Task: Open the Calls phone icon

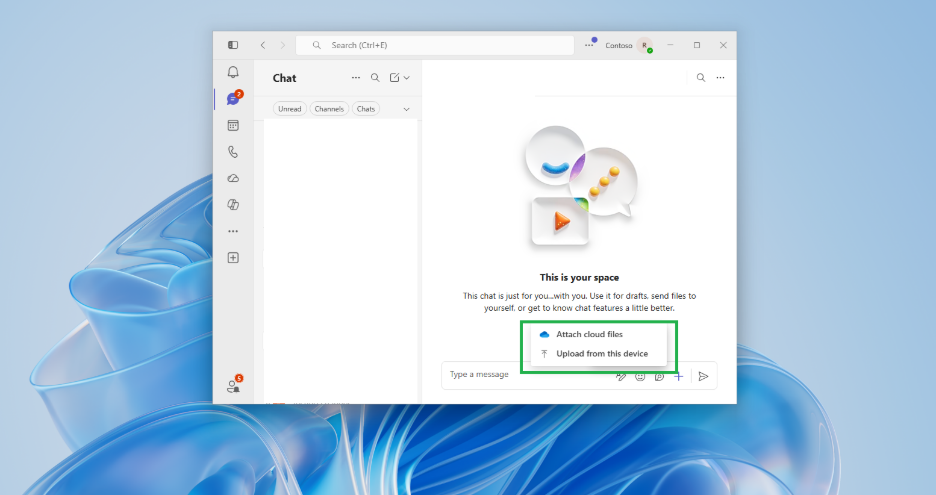Action: (233, 152)
